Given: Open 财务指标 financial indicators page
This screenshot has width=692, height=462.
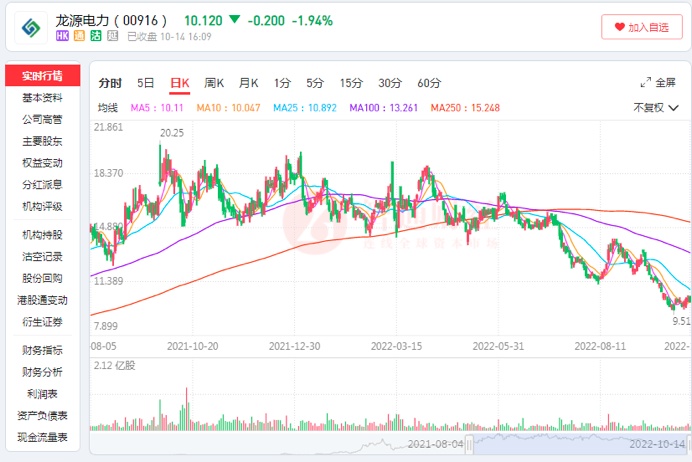Looking at the screenshot, I should [x=42, y=350].
